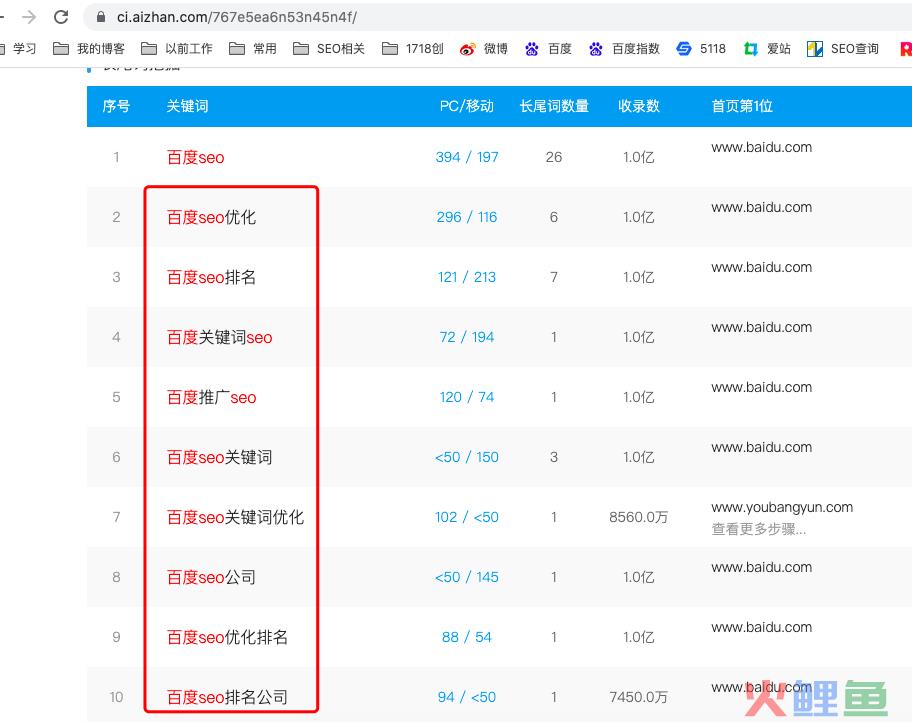Open the 百度seo排名 keyword link
The width and height of the screenshot is (912, 722).
point(211,277)
